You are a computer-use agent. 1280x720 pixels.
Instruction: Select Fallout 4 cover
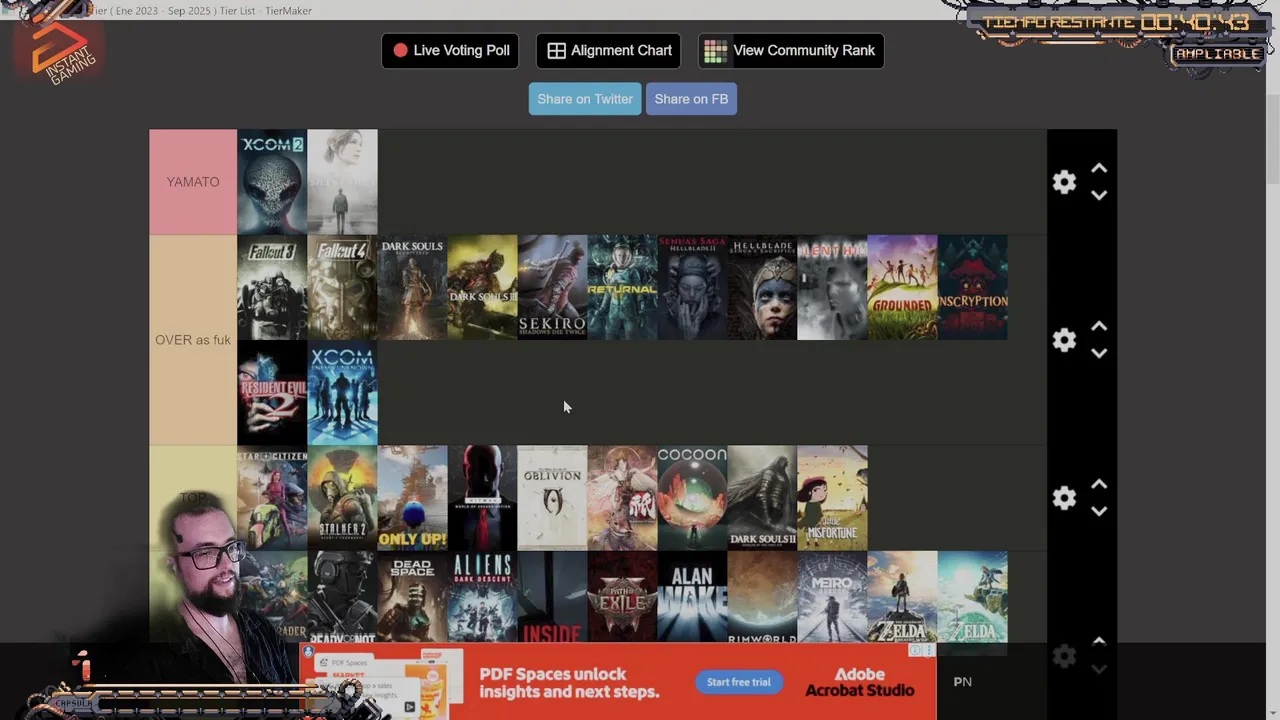click(342, 288)
